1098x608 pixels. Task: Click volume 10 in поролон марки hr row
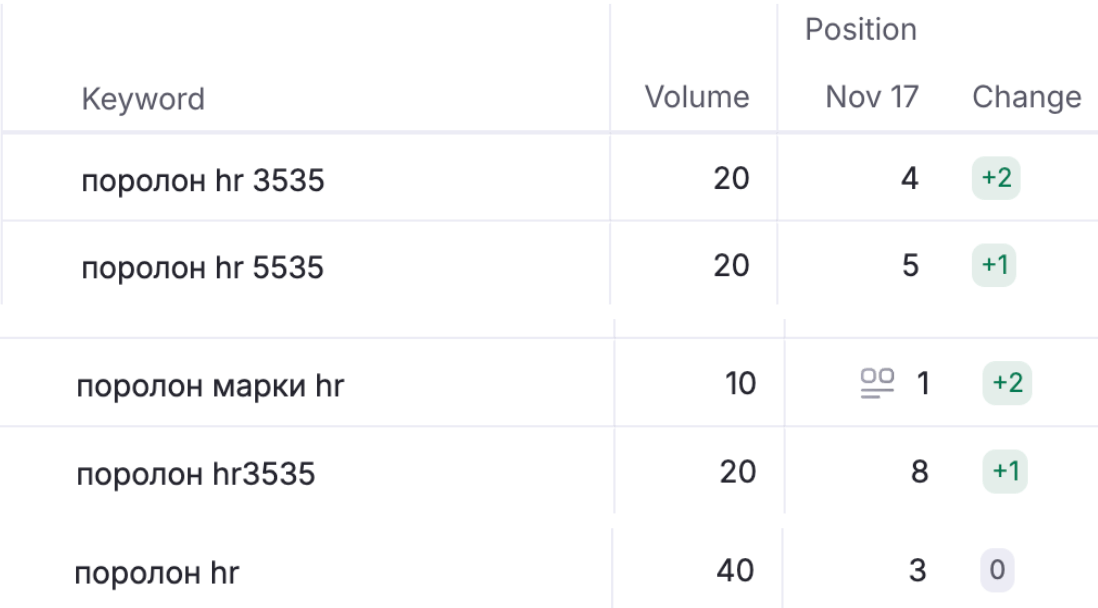(x=740, y=384)
